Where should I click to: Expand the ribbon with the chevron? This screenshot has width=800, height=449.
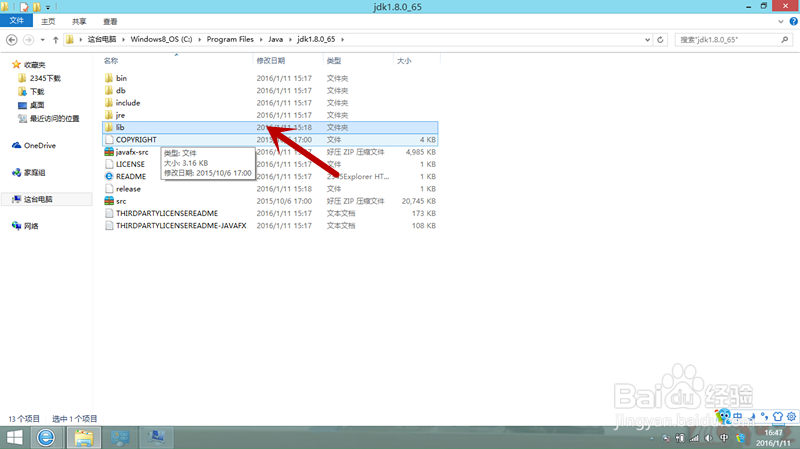coord(781,21)
